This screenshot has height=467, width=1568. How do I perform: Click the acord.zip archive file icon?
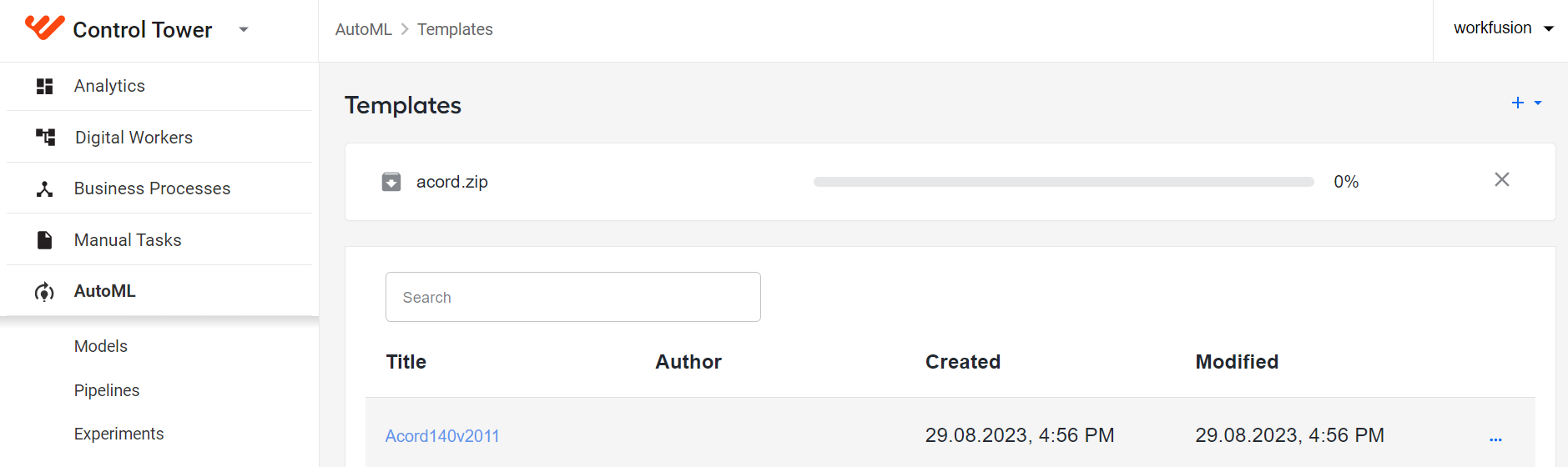pos(391,182)
